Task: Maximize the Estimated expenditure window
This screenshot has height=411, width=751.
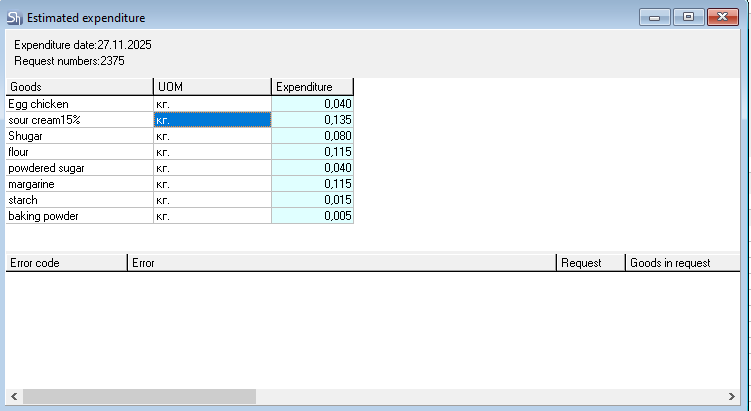Action: (x=689, y=17)
